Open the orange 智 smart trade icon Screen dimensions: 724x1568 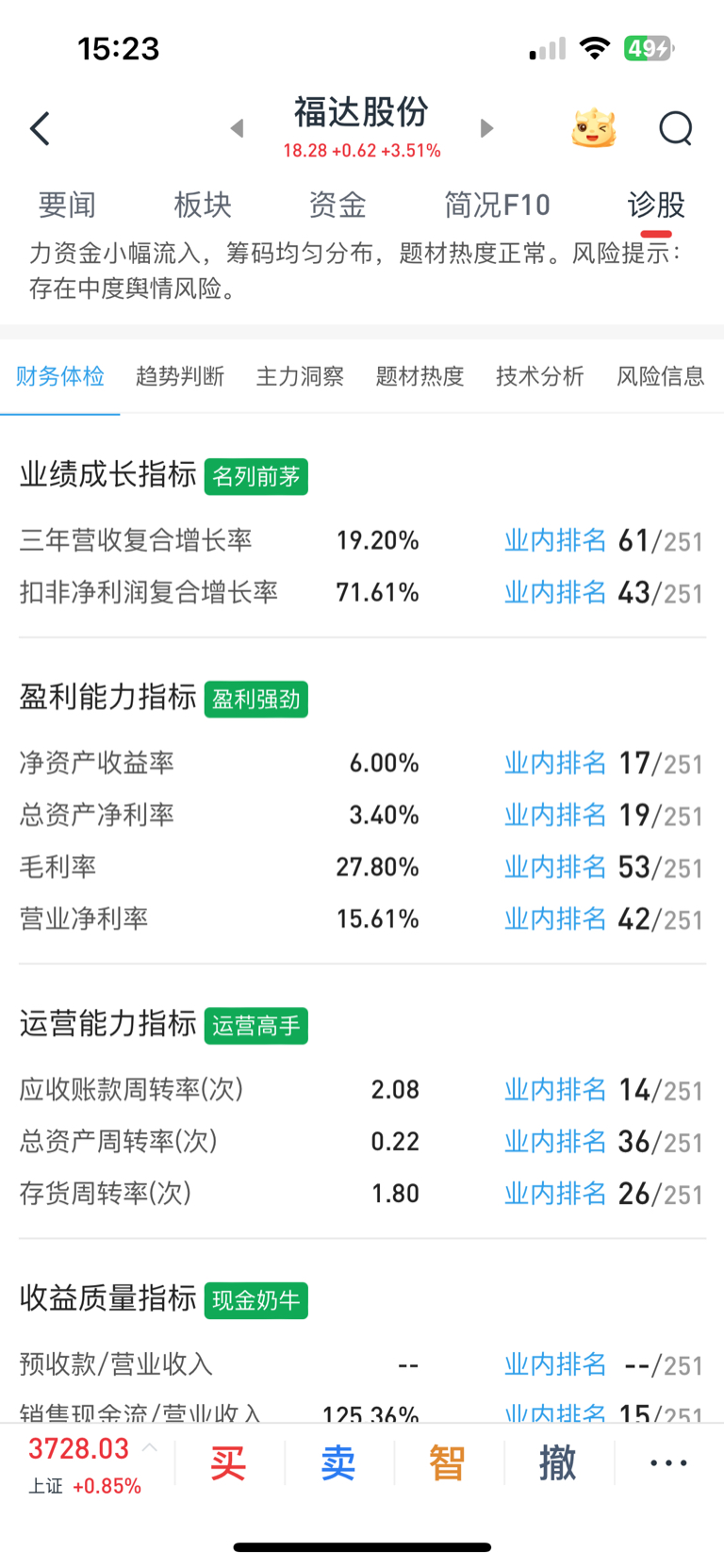448,1463
